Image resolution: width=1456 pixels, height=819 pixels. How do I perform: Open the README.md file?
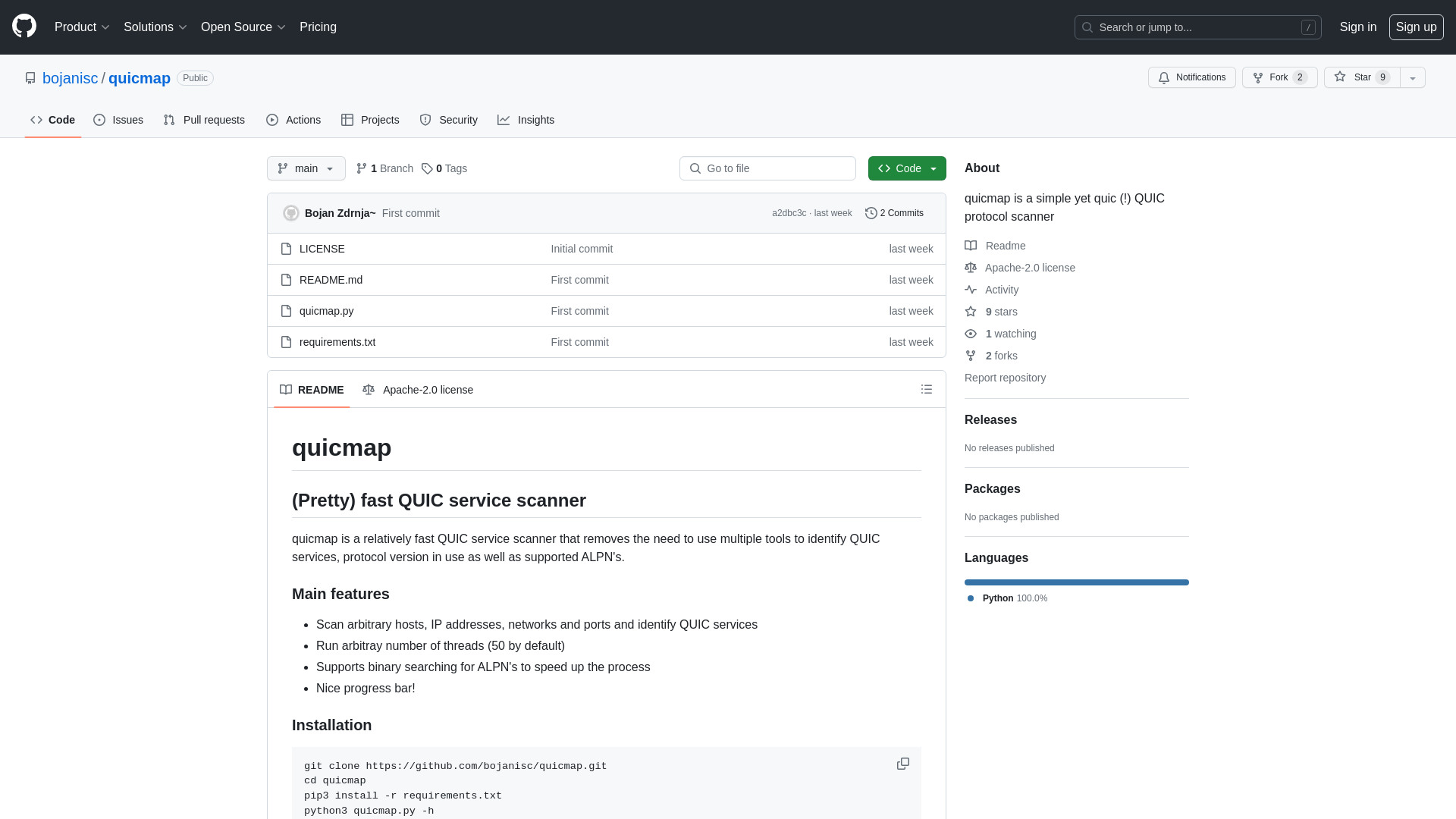click(331, 280)
